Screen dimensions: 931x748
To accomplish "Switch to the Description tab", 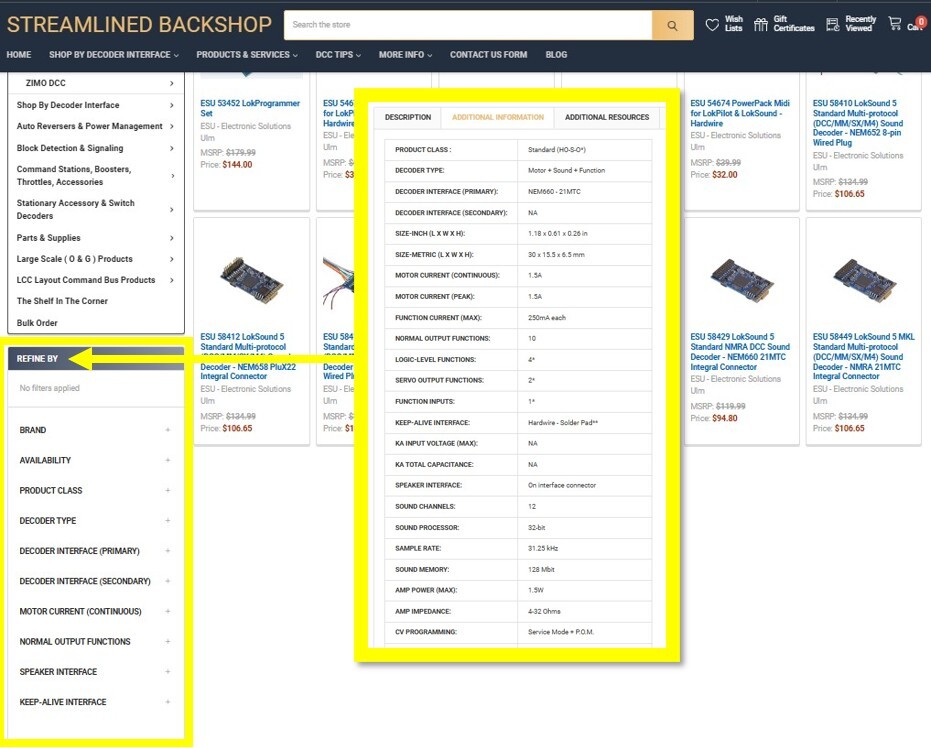I will click(x=408, y=118).
